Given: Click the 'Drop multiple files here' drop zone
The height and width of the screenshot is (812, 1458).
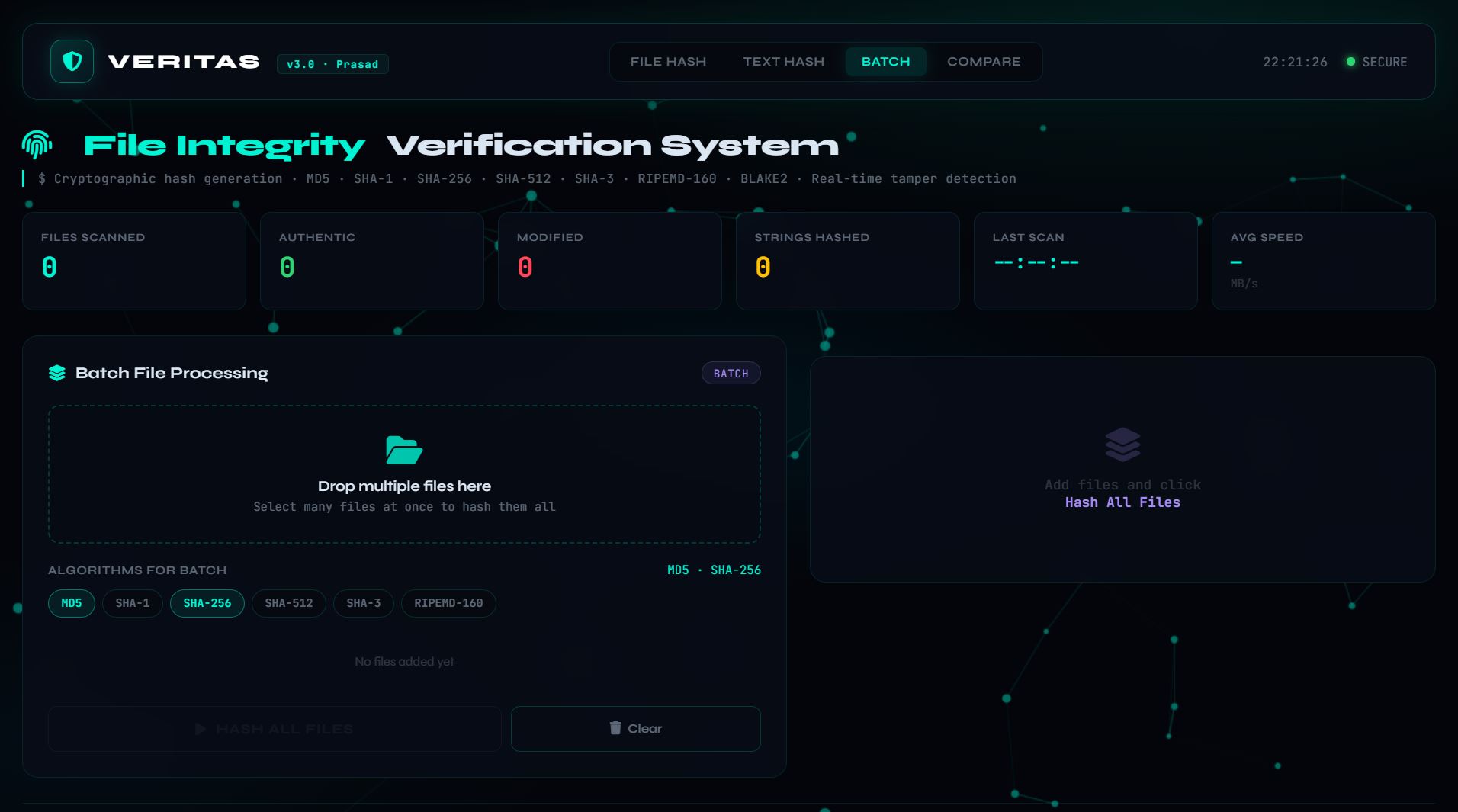Looking at the screenshot, I should tap(404, 474).
